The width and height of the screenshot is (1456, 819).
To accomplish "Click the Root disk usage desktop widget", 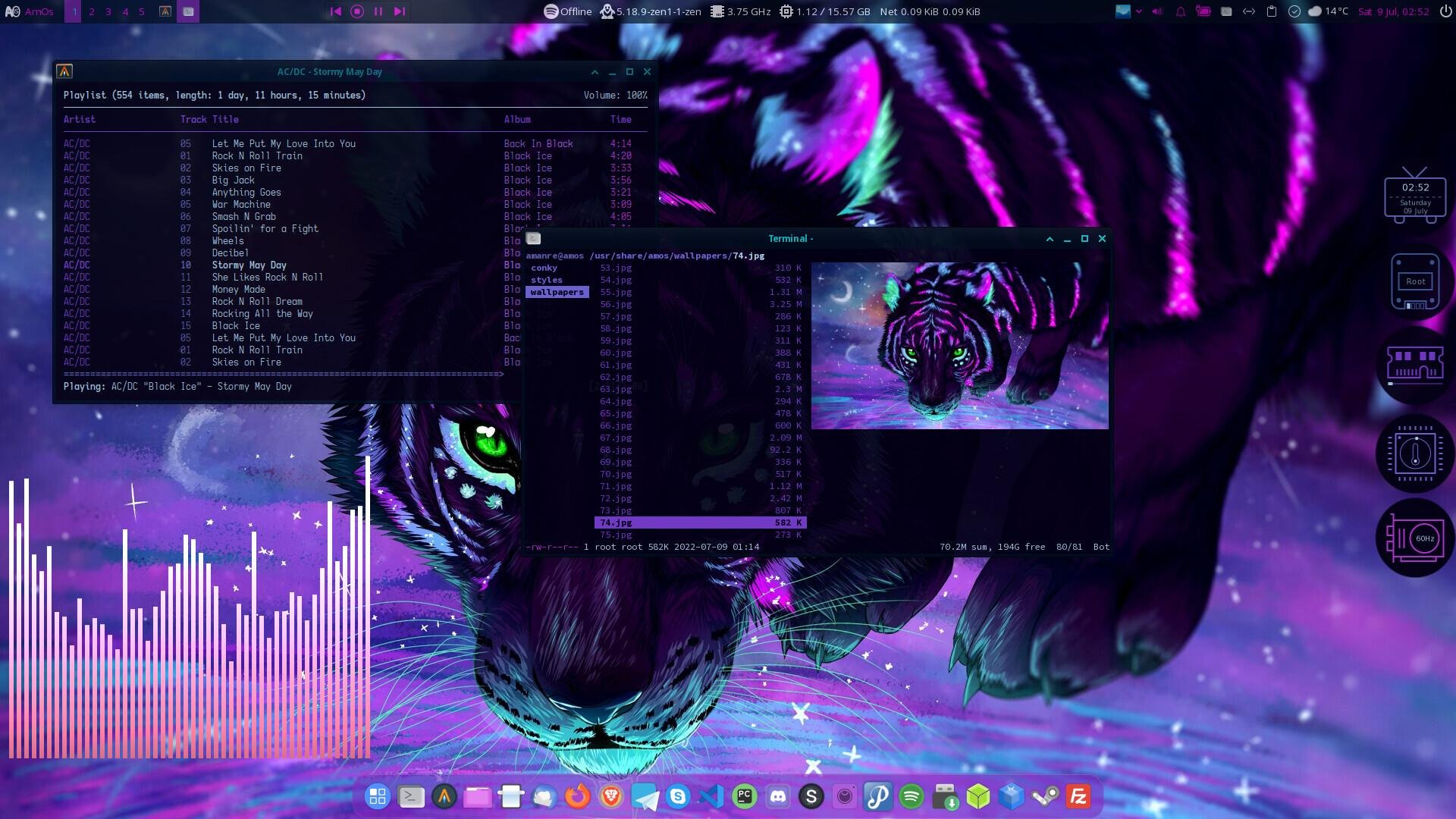I will [1415, 282].
